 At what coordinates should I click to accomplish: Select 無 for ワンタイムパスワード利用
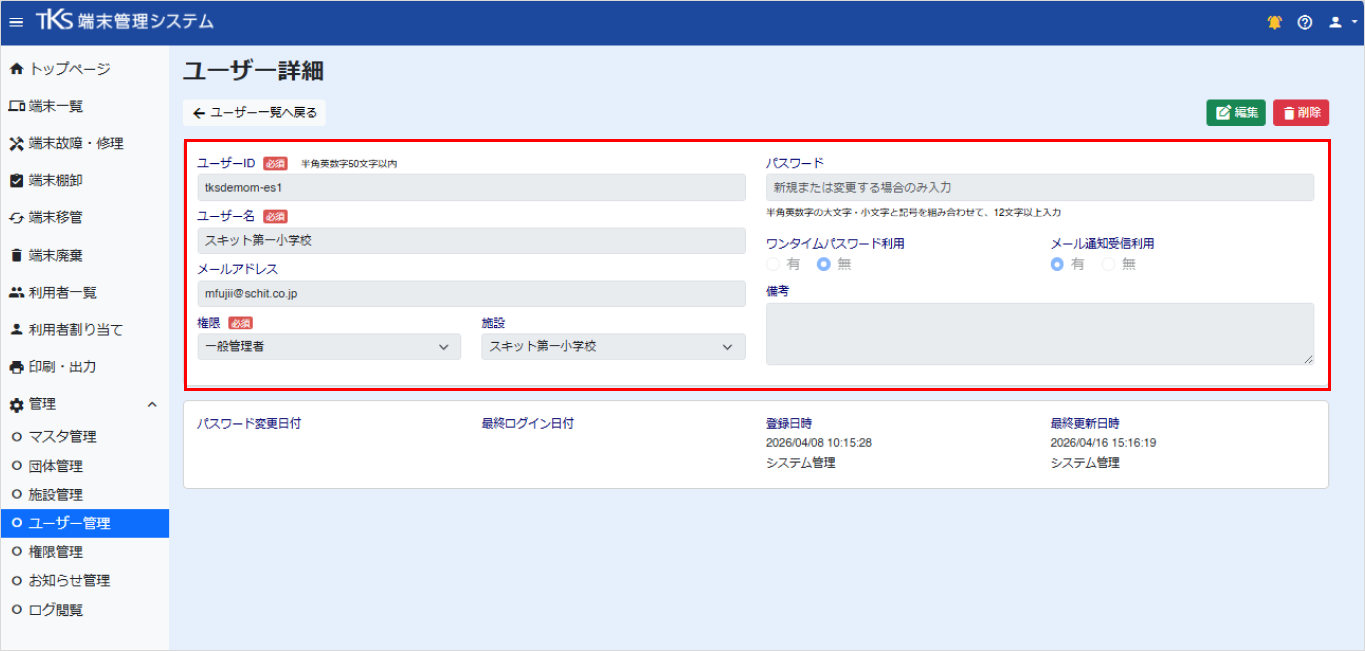tap(824, 264)
